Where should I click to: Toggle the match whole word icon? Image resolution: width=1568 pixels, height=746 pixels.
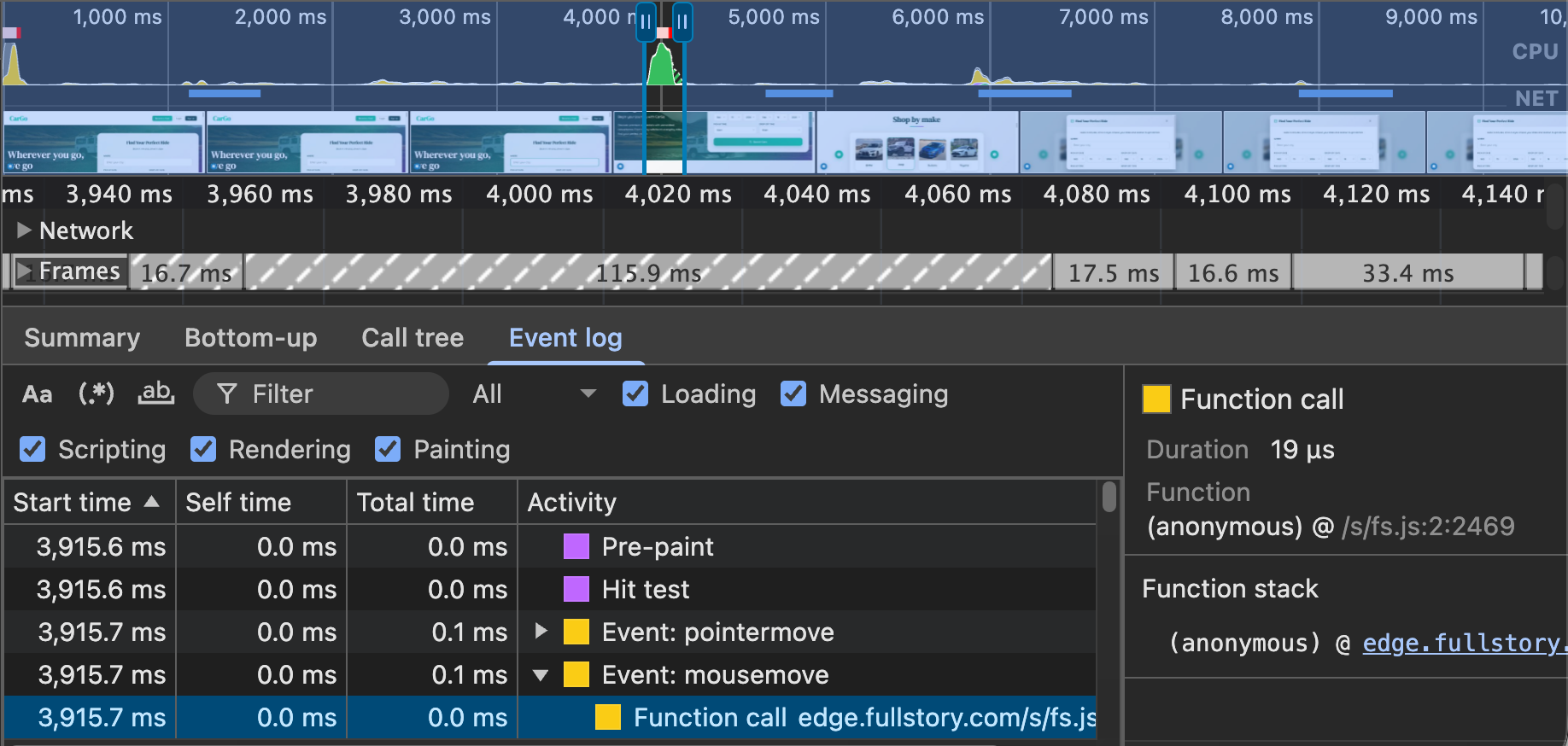point(155,393)
